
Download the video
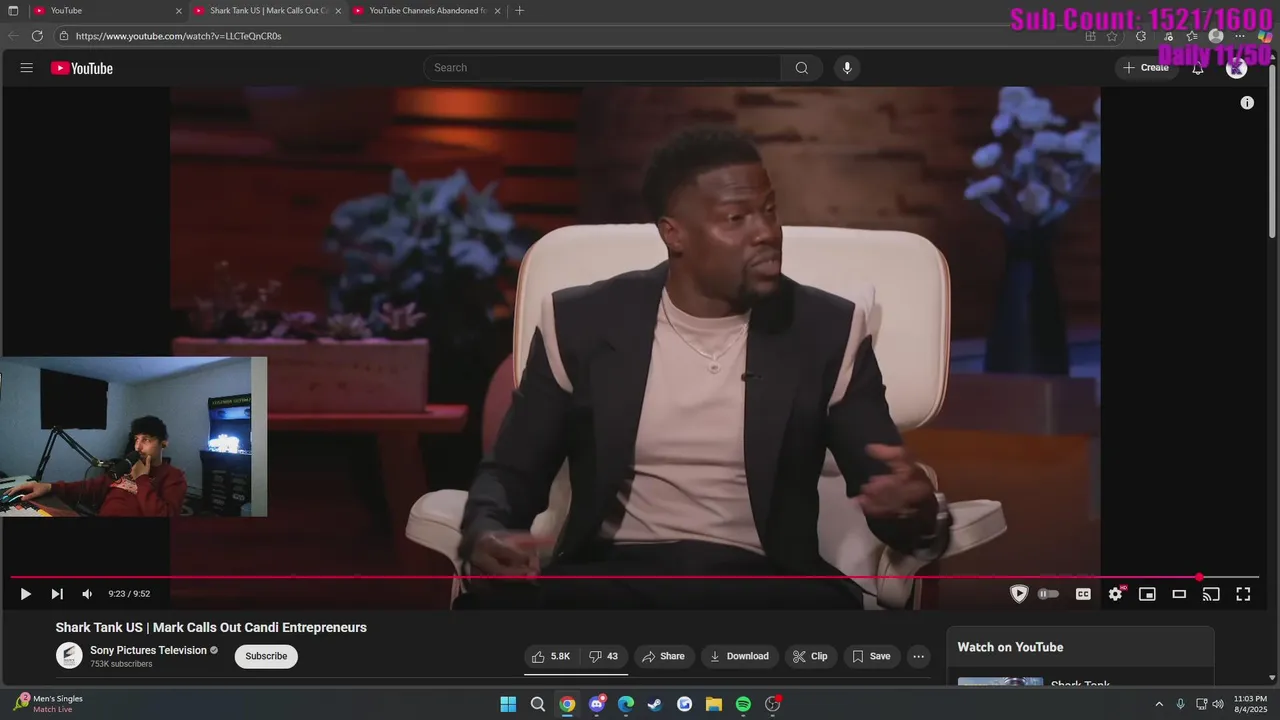point(739,656)
